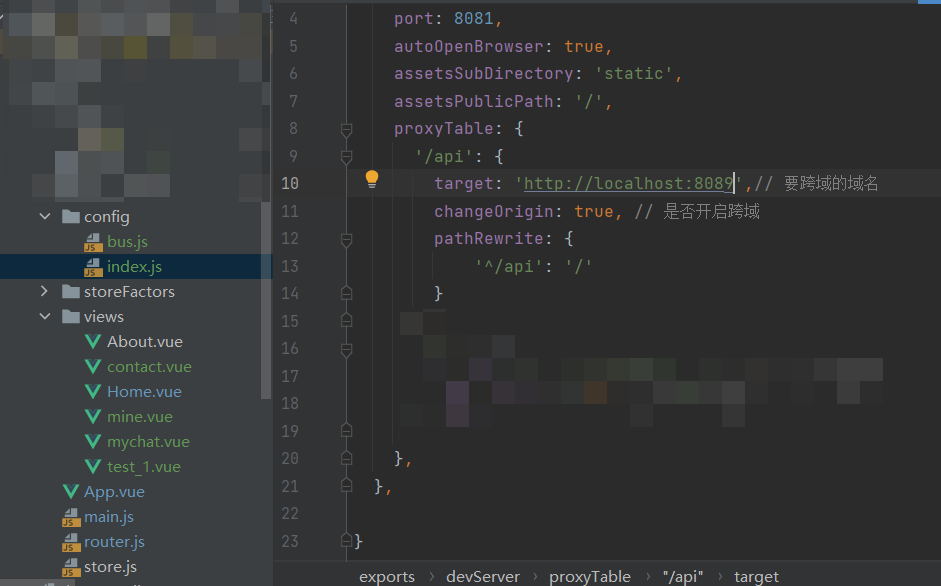Click the 是否开启跨域 comment
941x586 pixels.
point(711,211)
